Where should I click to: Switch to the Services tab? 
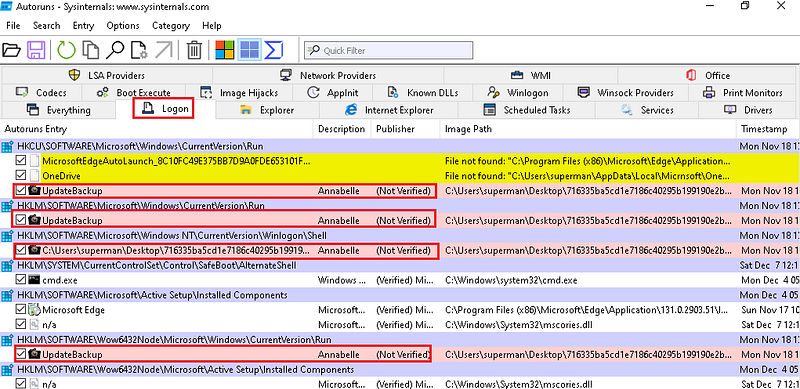647,110
